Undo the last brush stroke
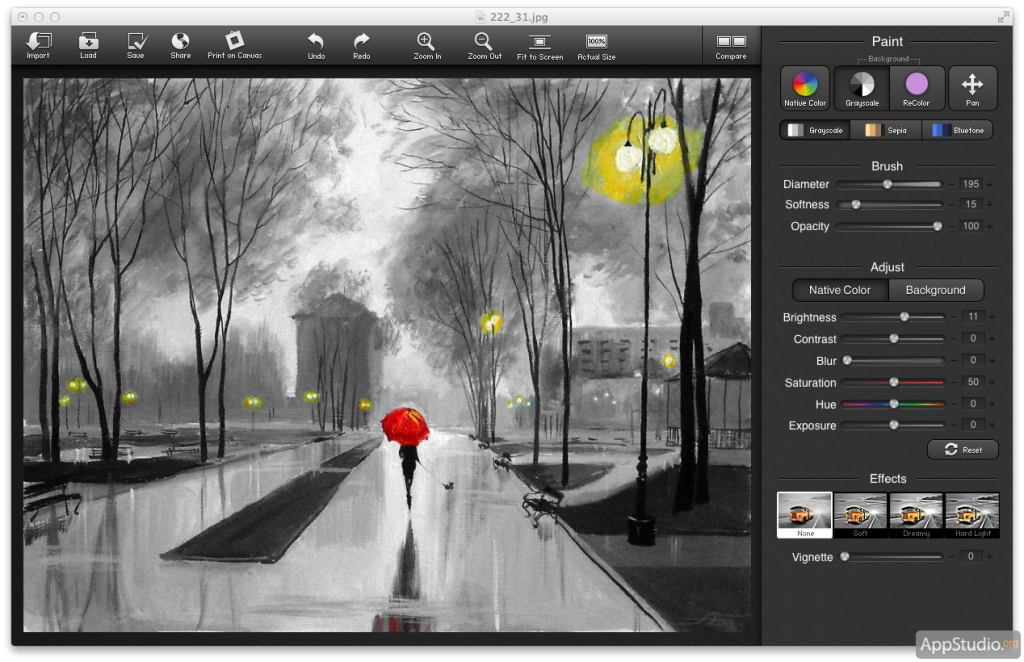Image resolution: width=1024 pixels, height=662 pixels. [x=316, y=42]
